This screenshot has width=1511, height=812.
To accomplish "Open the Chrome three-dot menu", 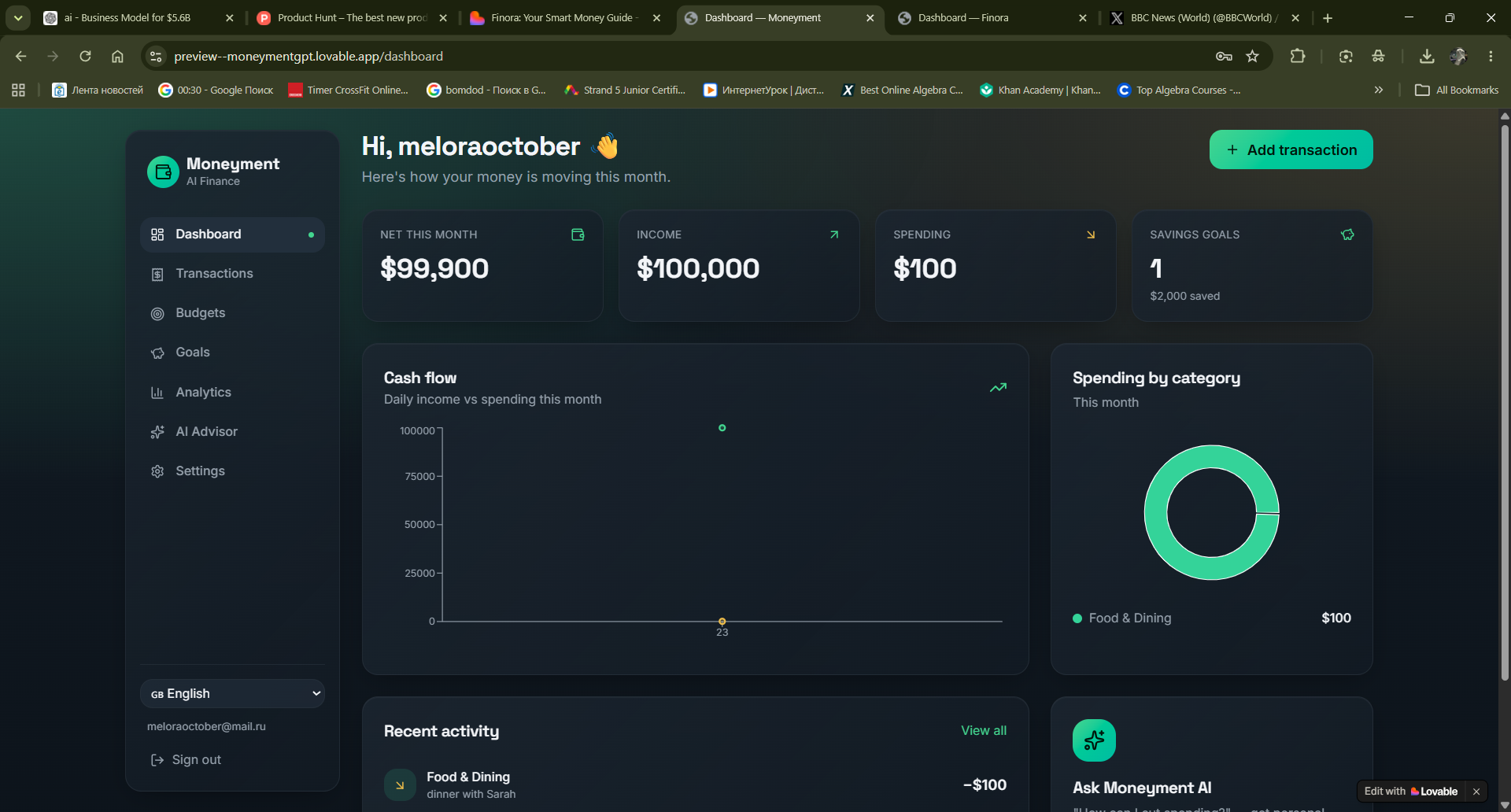I will pyautogui.click(x=1491, y=56).
